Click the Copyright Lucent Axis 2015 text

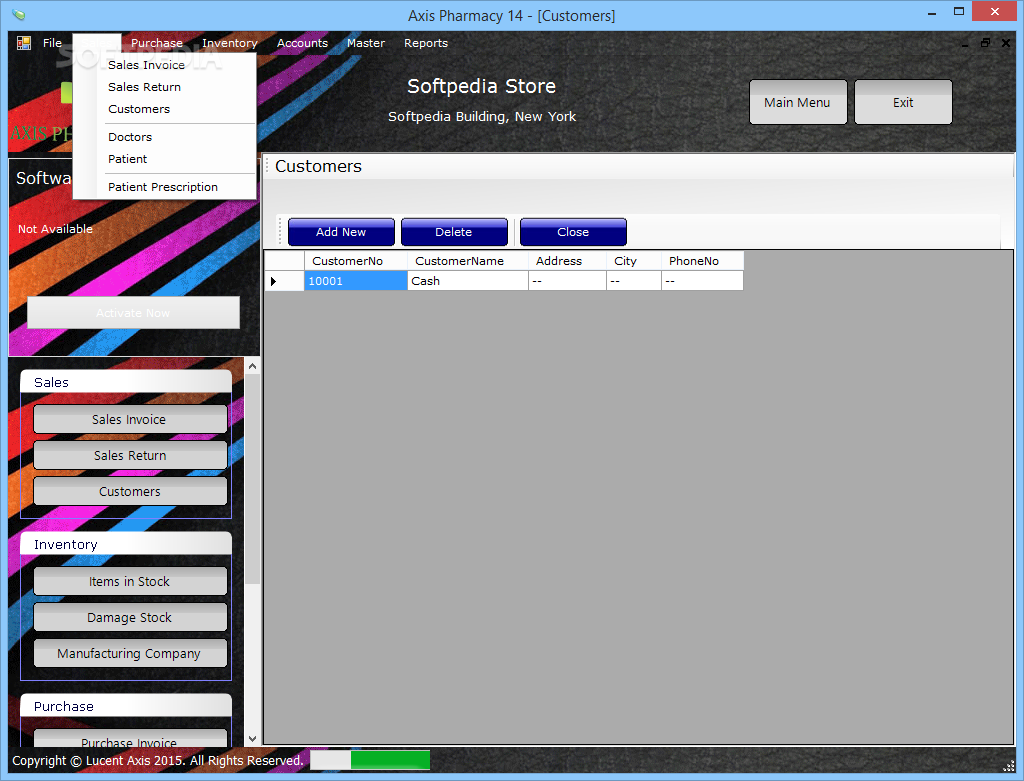click(157, 761)
